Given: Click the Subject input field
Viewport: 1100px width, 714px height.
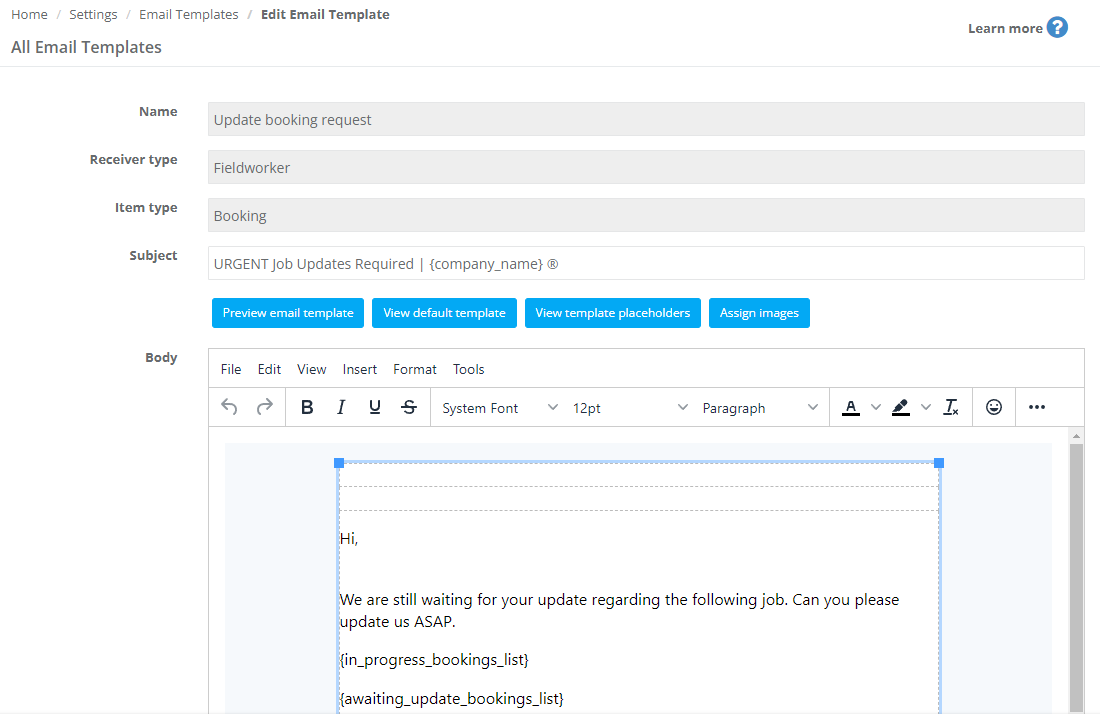Looking at the screenshot, I should click(x=646, y=263).
